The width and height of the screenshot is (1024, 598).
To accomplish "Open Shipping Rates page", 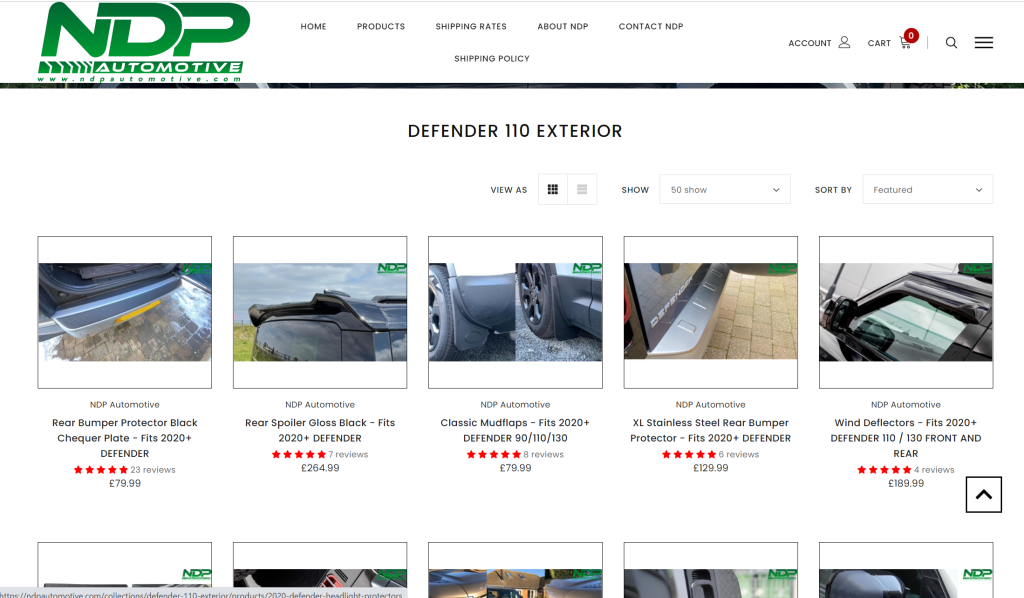I will coord(471,26).
